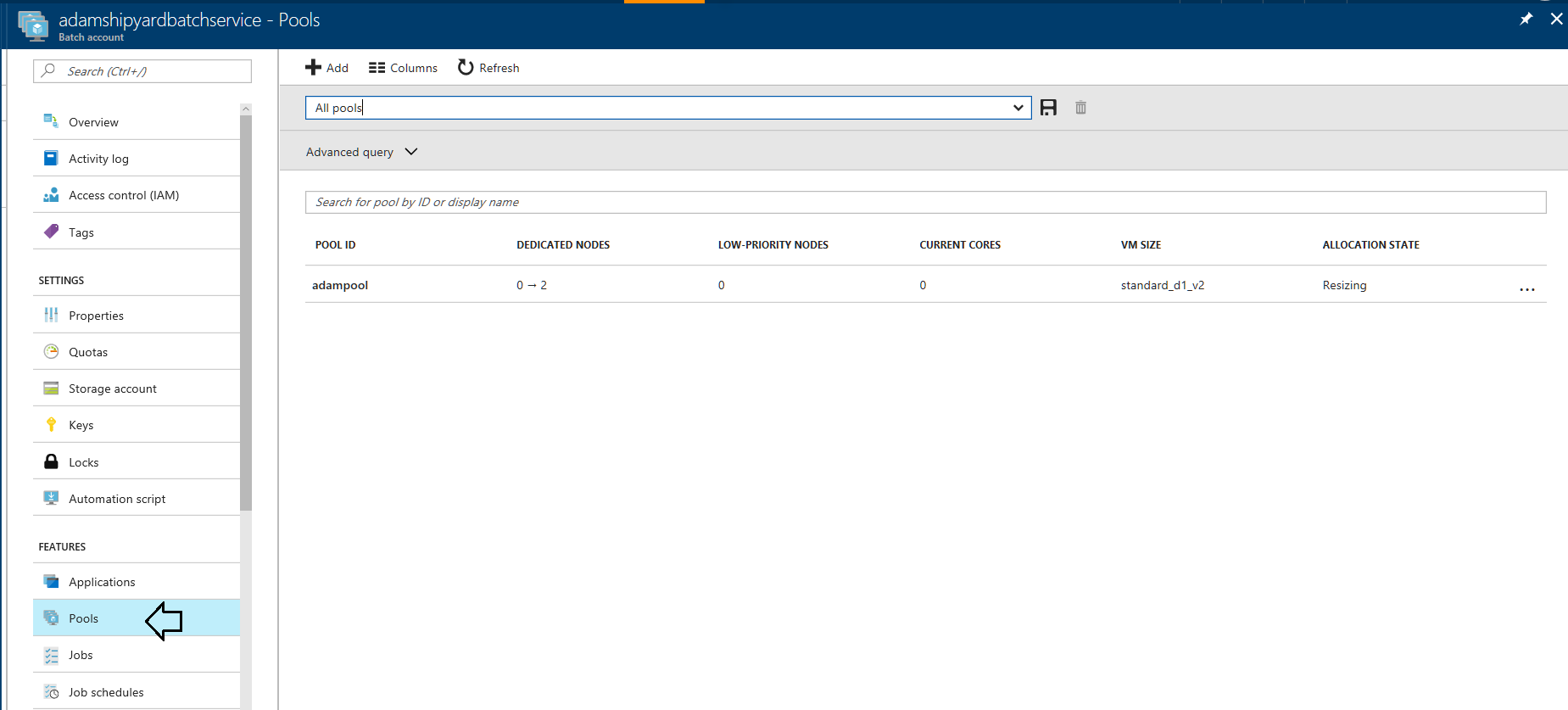Screen dimensions: 1568x710
Task: Click the Automation script download icon
Action: point(51,498)
